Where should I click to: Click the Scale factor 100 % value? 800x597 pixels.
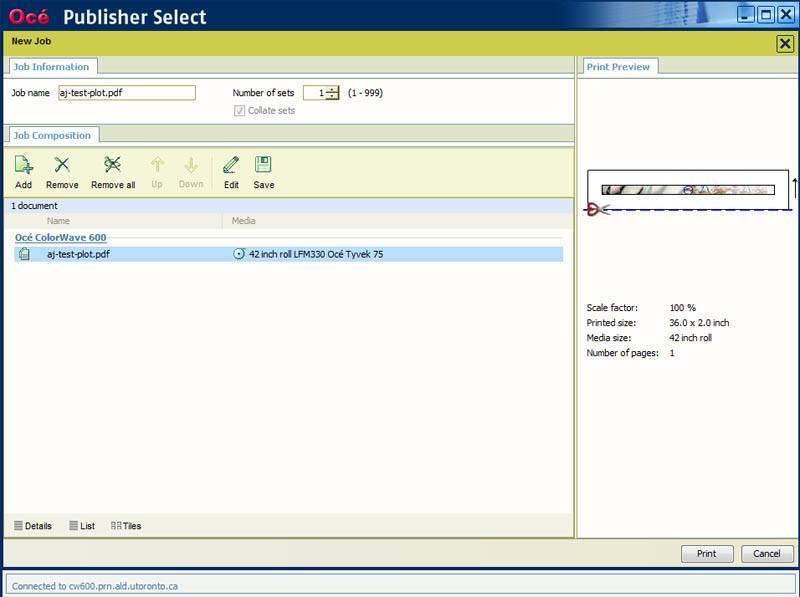click(x=682, y=308)
